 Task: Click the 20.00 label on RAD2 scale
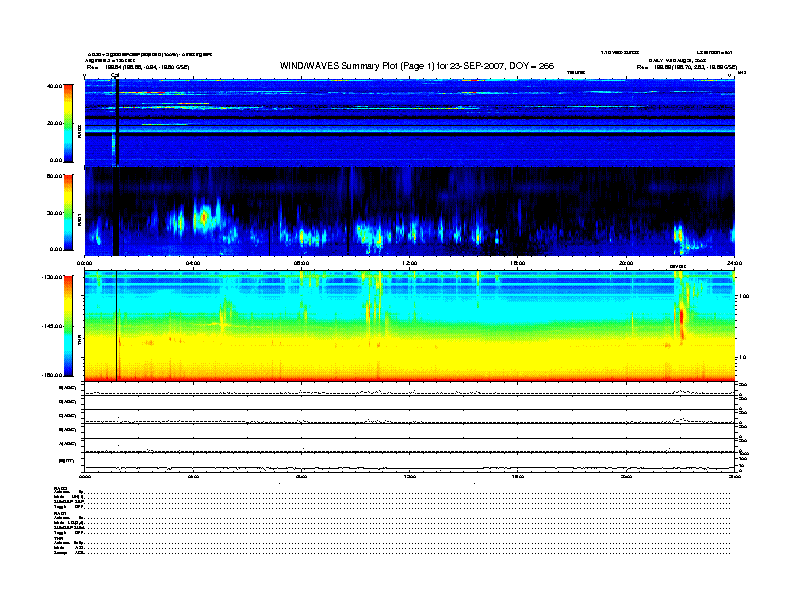click(x=54, y=123)
